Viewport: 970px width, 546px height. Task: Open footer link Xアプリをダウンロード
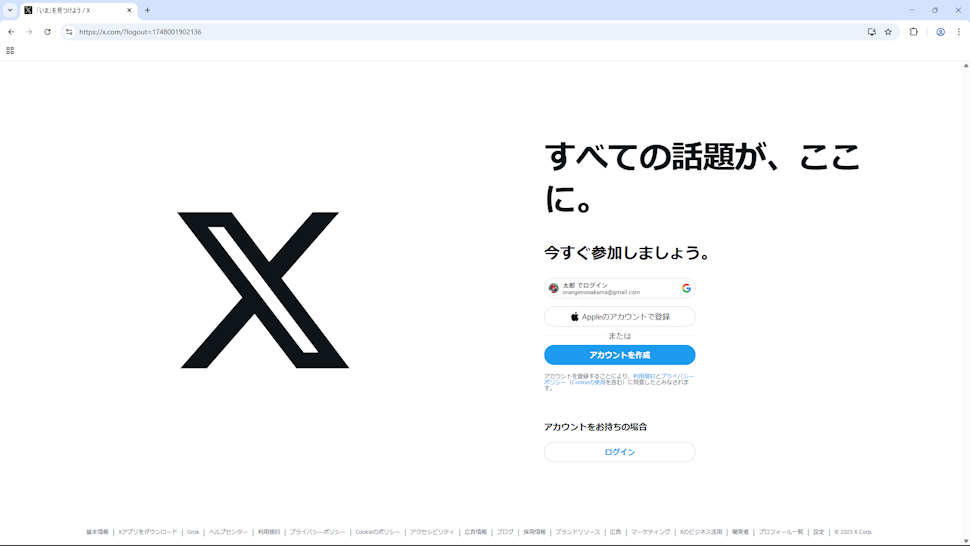tap(147, 532)
